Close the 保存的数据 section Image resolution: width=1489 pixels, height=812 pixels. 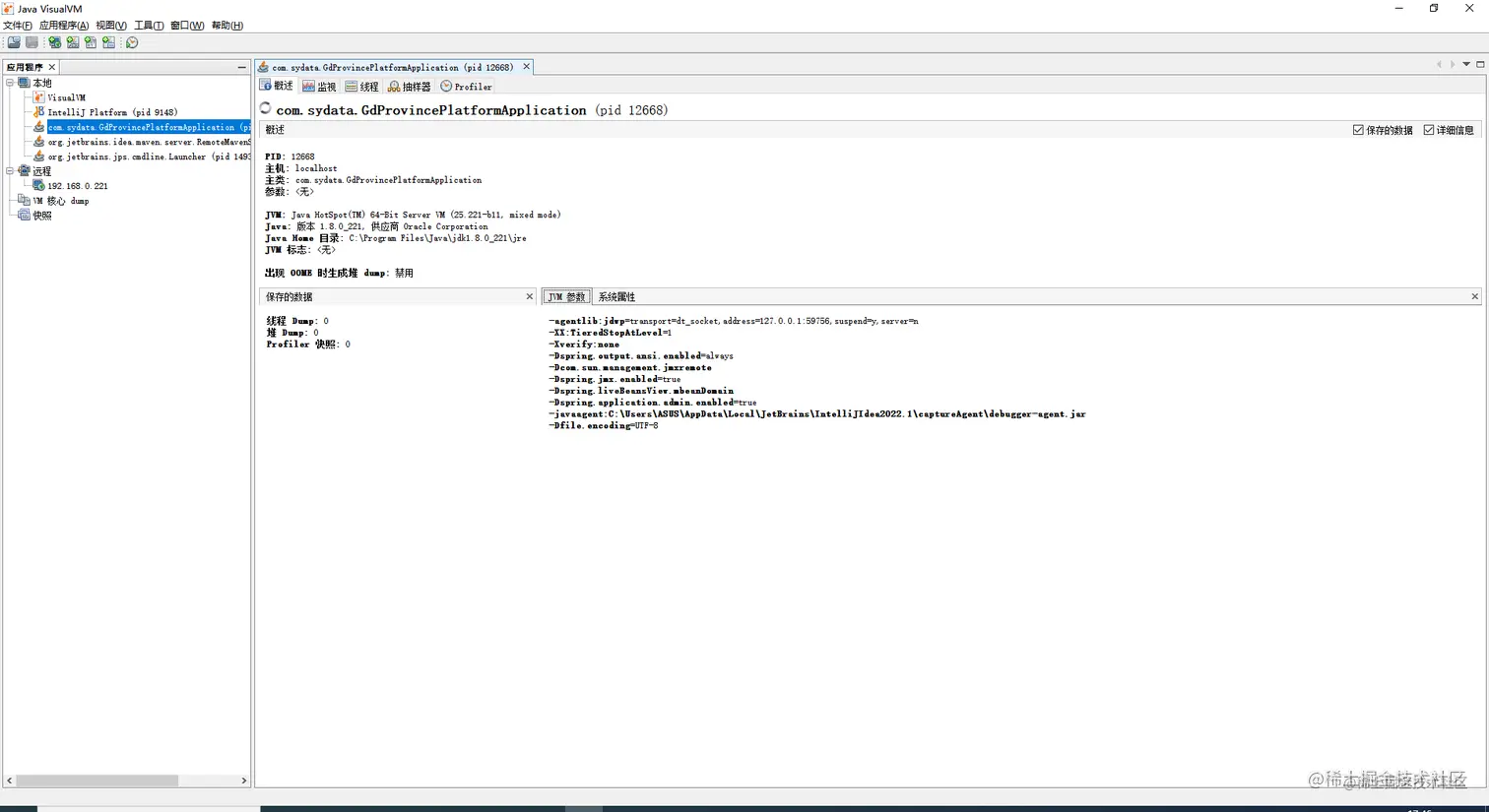(529, 296)
